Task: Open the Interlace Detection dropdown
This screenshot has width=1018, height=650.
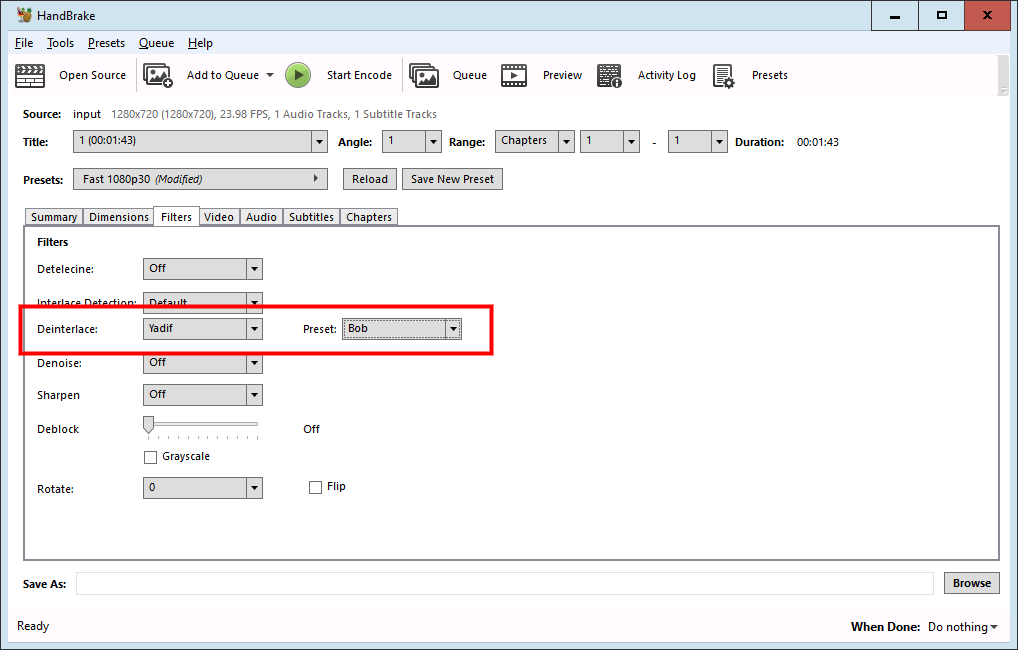Action: (203, 302)
